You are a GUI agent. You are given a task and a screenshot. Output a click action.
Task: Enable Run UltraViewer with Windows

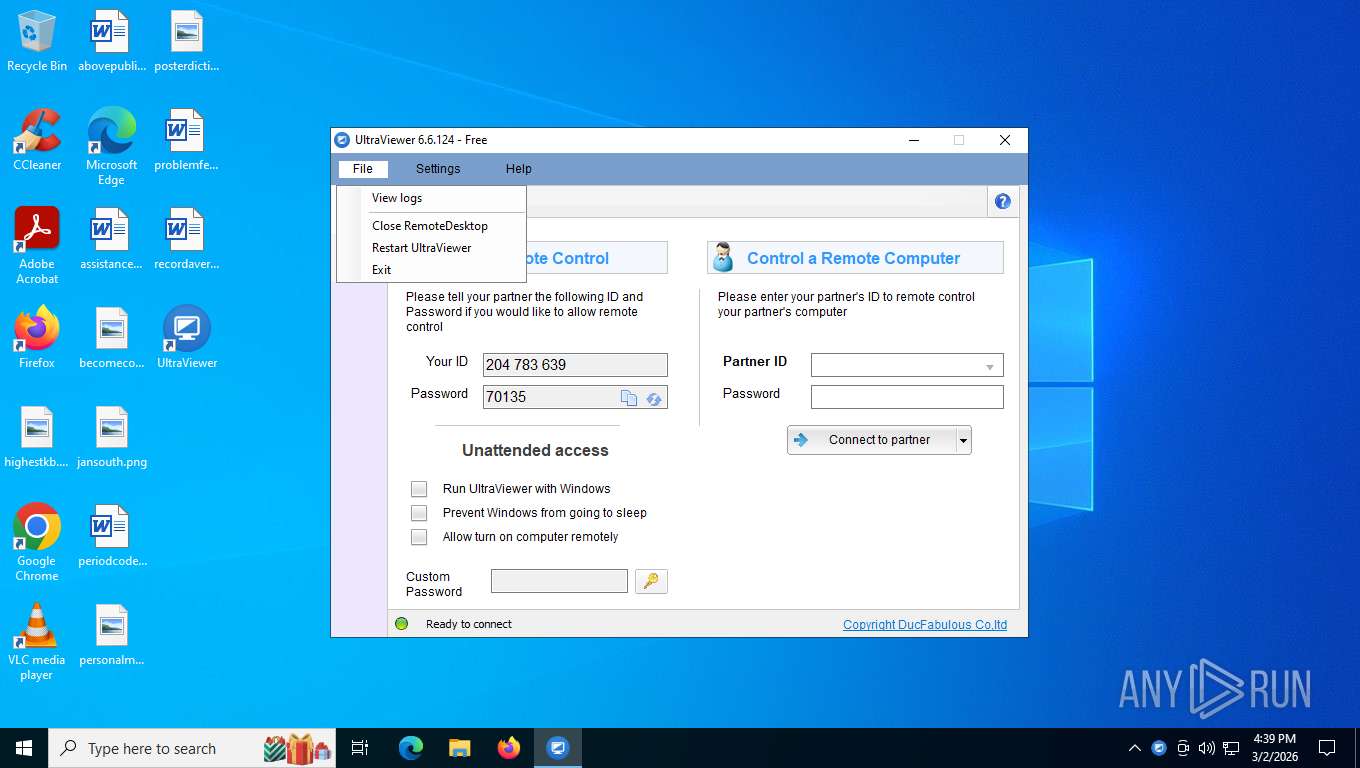(x=419, y=489)
